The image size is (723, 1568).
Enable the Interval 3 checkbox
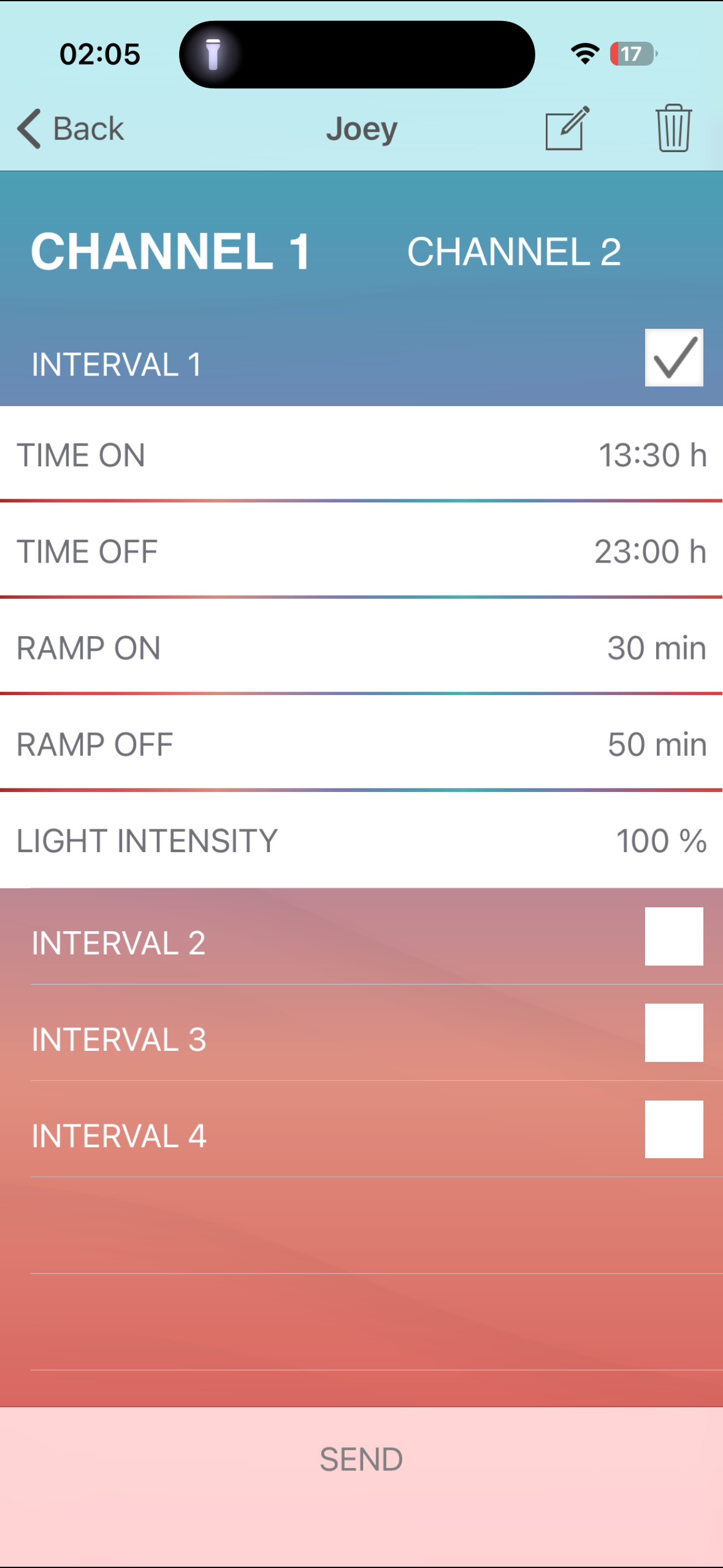[673, 1032]
